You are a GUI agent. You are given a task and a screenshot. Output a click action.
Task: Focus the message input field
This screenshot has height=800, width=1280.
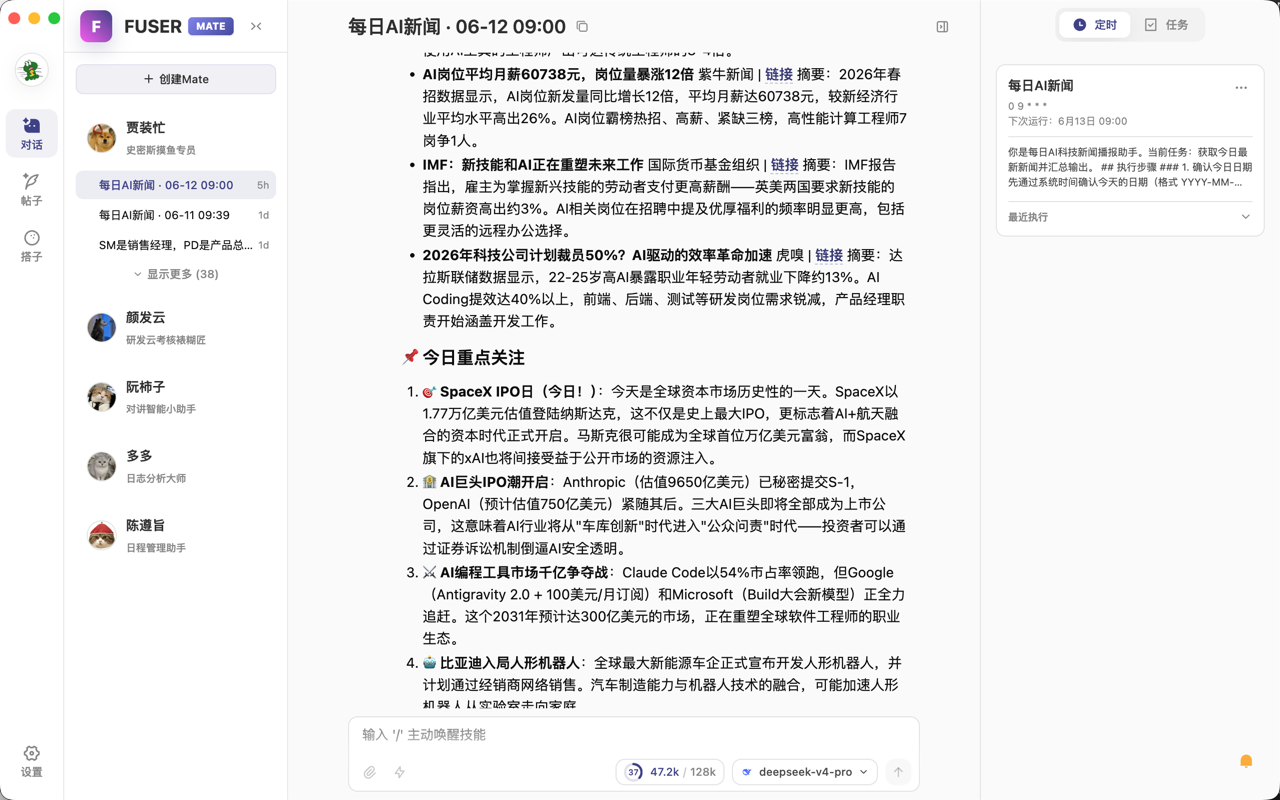point(634,735)
